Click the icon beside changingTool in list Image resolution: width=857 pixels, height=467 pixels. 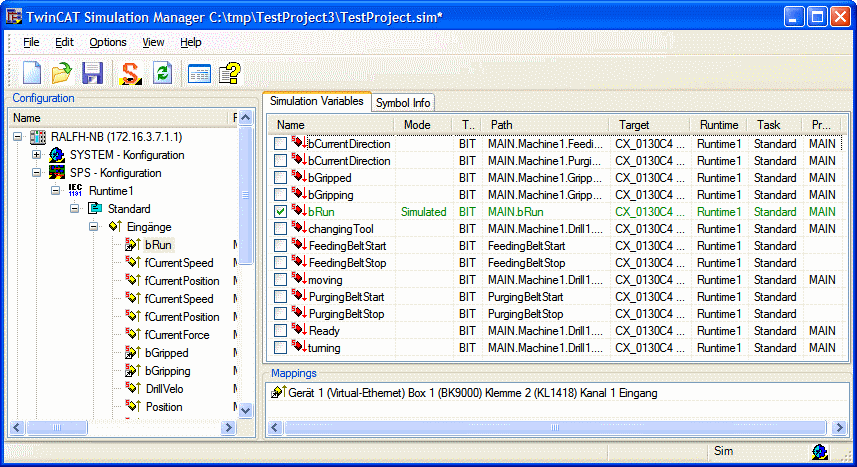[x=298, y=228]
